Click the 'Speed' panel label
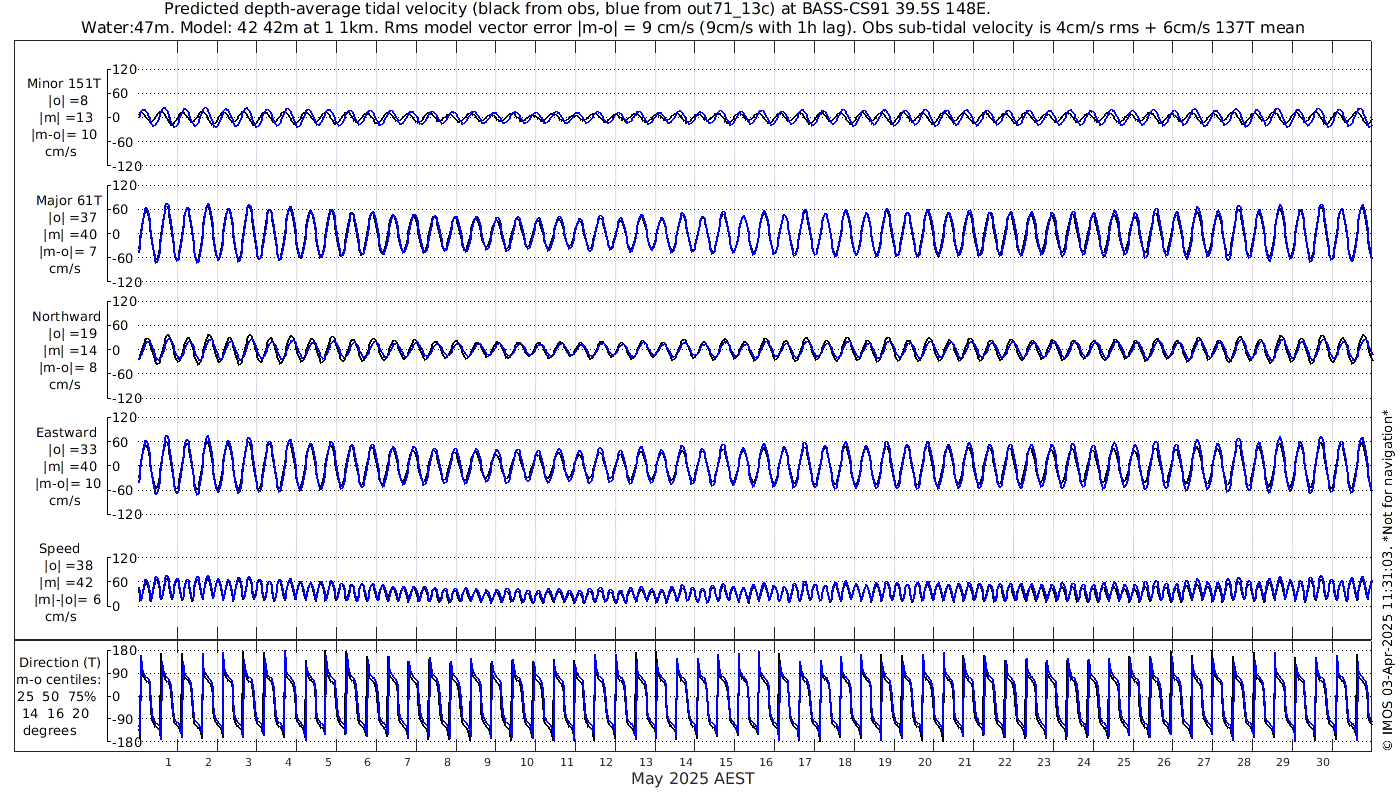 click(60, 549)
